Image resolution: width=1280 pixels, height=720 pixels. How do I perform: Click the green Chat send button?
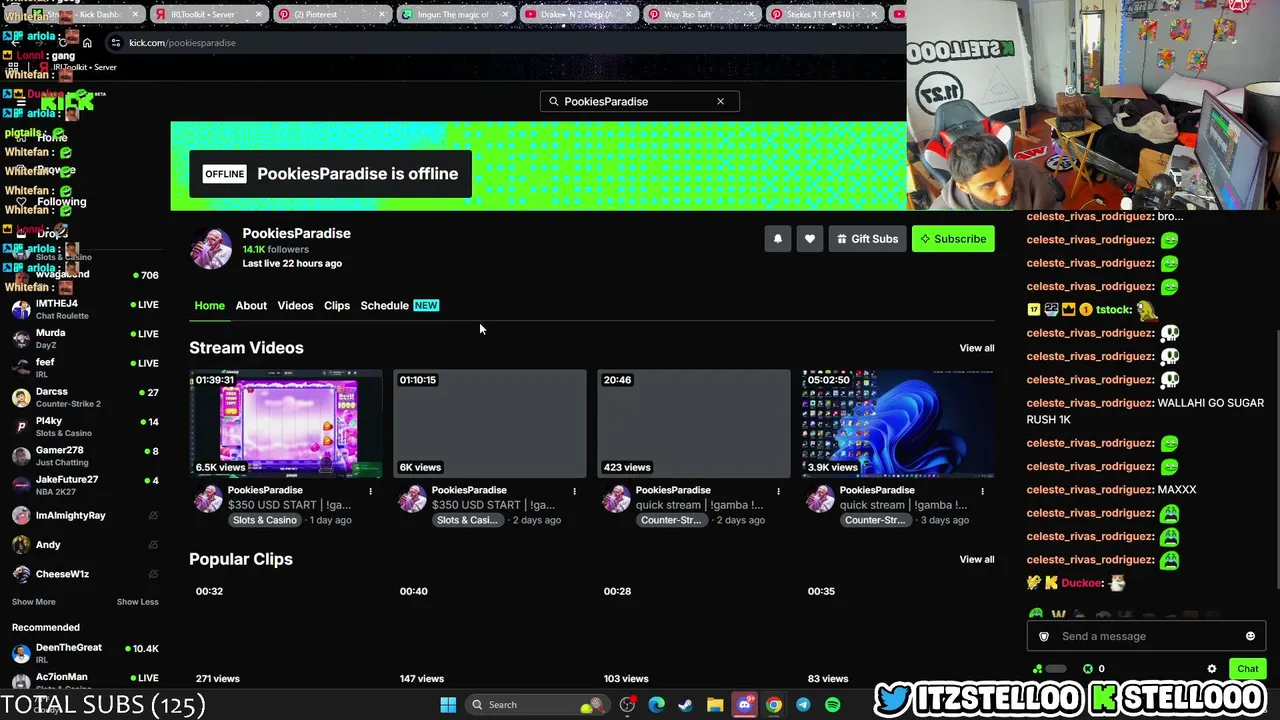pyautogui.click(x=1248, y=669)
